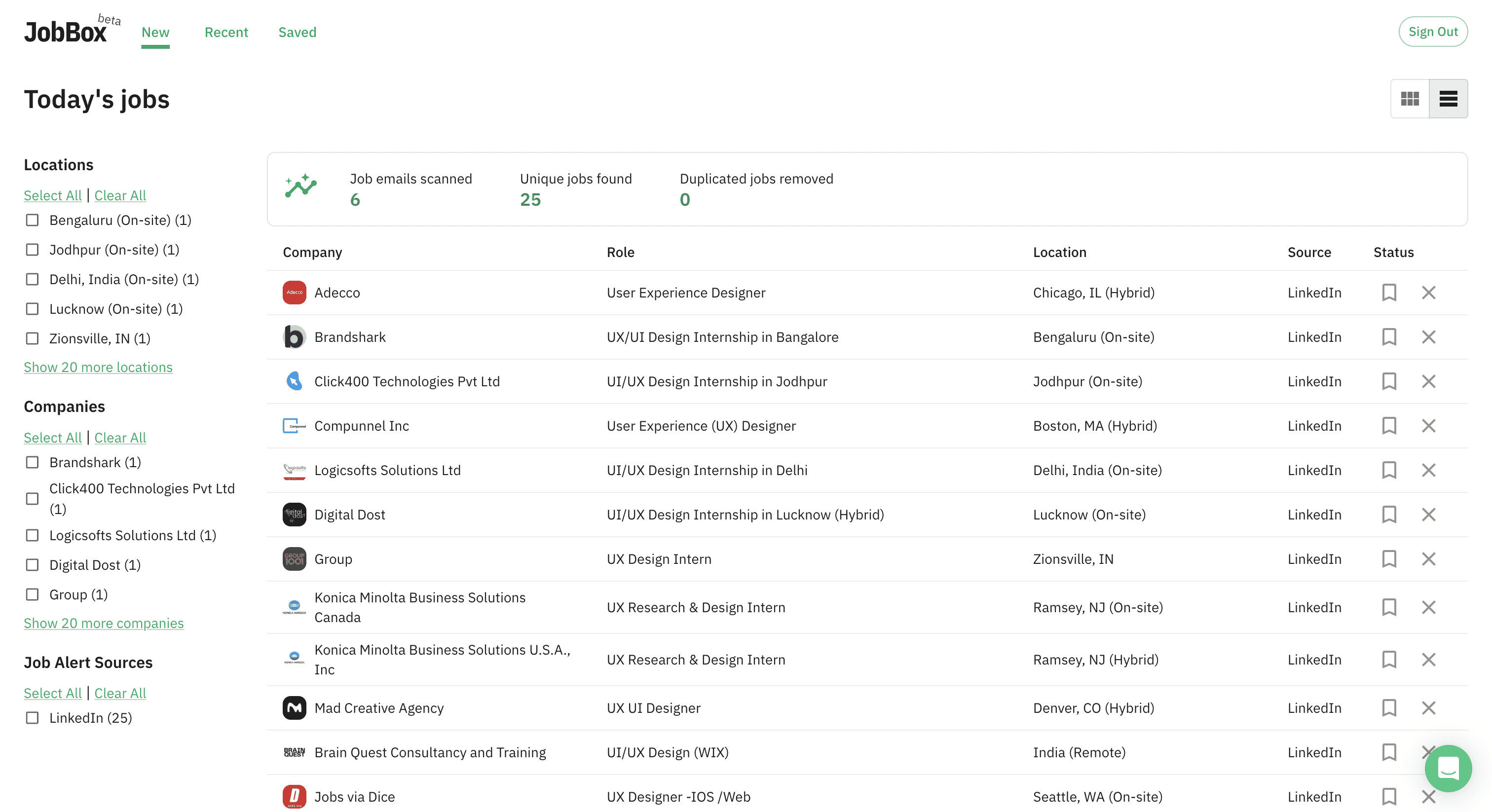Open the Recent tab

coord(226,33)
